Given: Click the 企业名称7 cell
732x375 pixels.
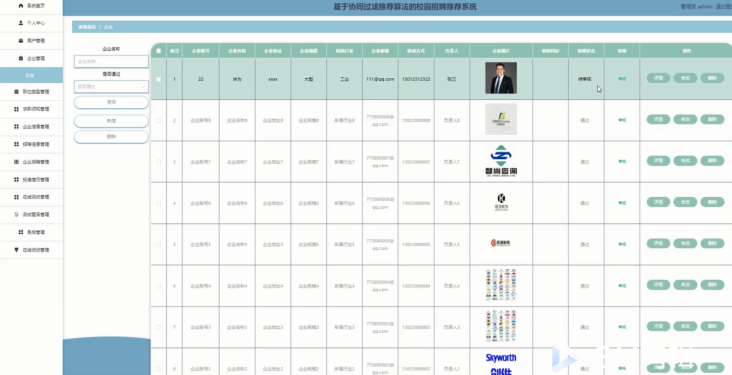Looking at the screenshot, I should click(x=237, y=162).
